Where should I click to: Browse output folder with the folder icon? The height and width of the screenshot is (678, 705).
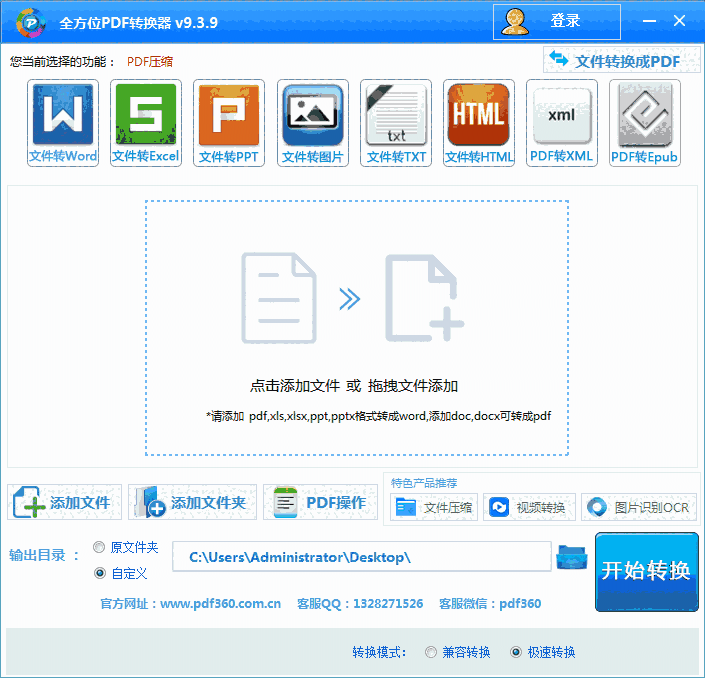pos(571,557)
